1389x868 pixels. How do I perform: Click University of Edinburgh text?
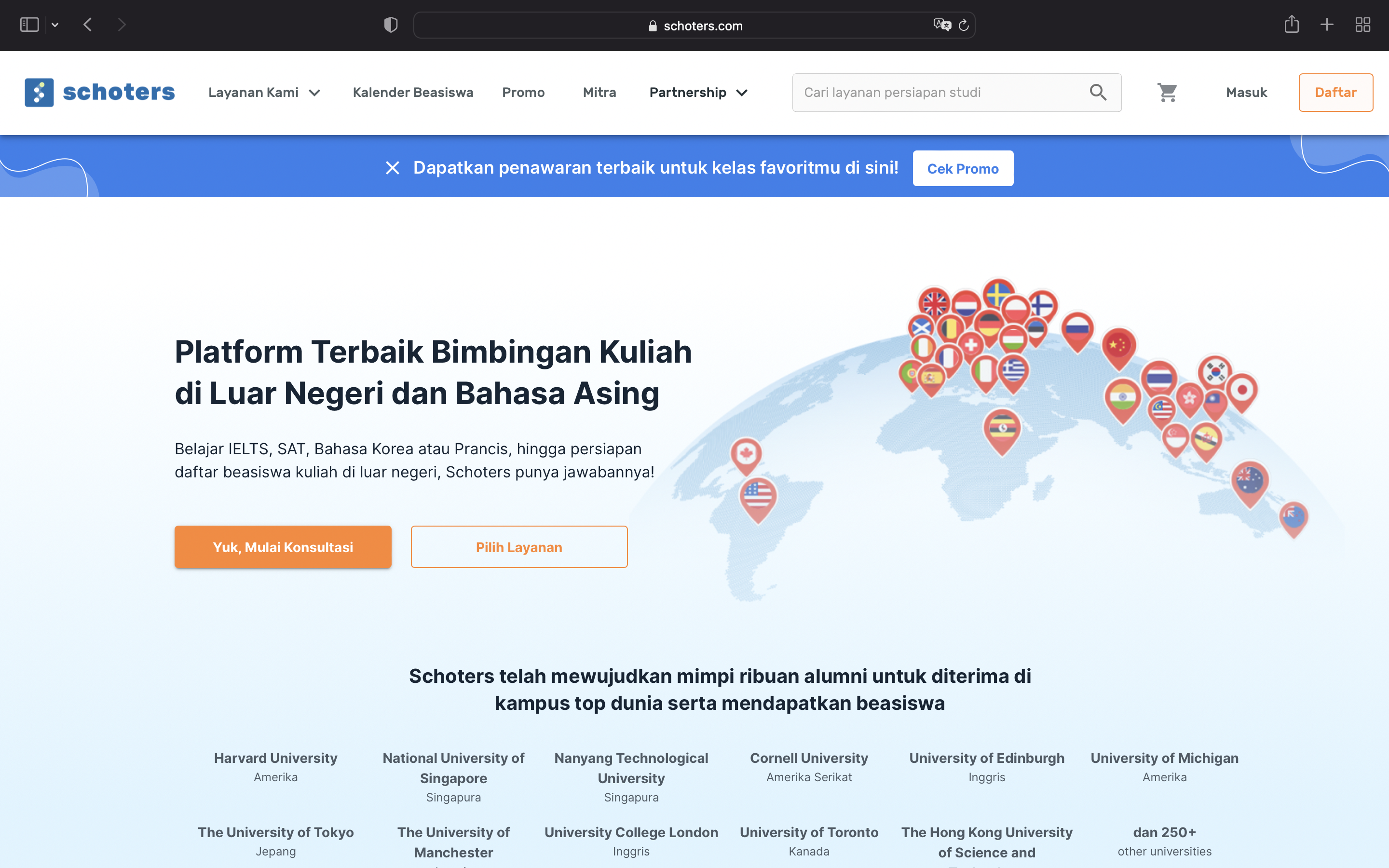pyautogui.click(x=987, y=758)
